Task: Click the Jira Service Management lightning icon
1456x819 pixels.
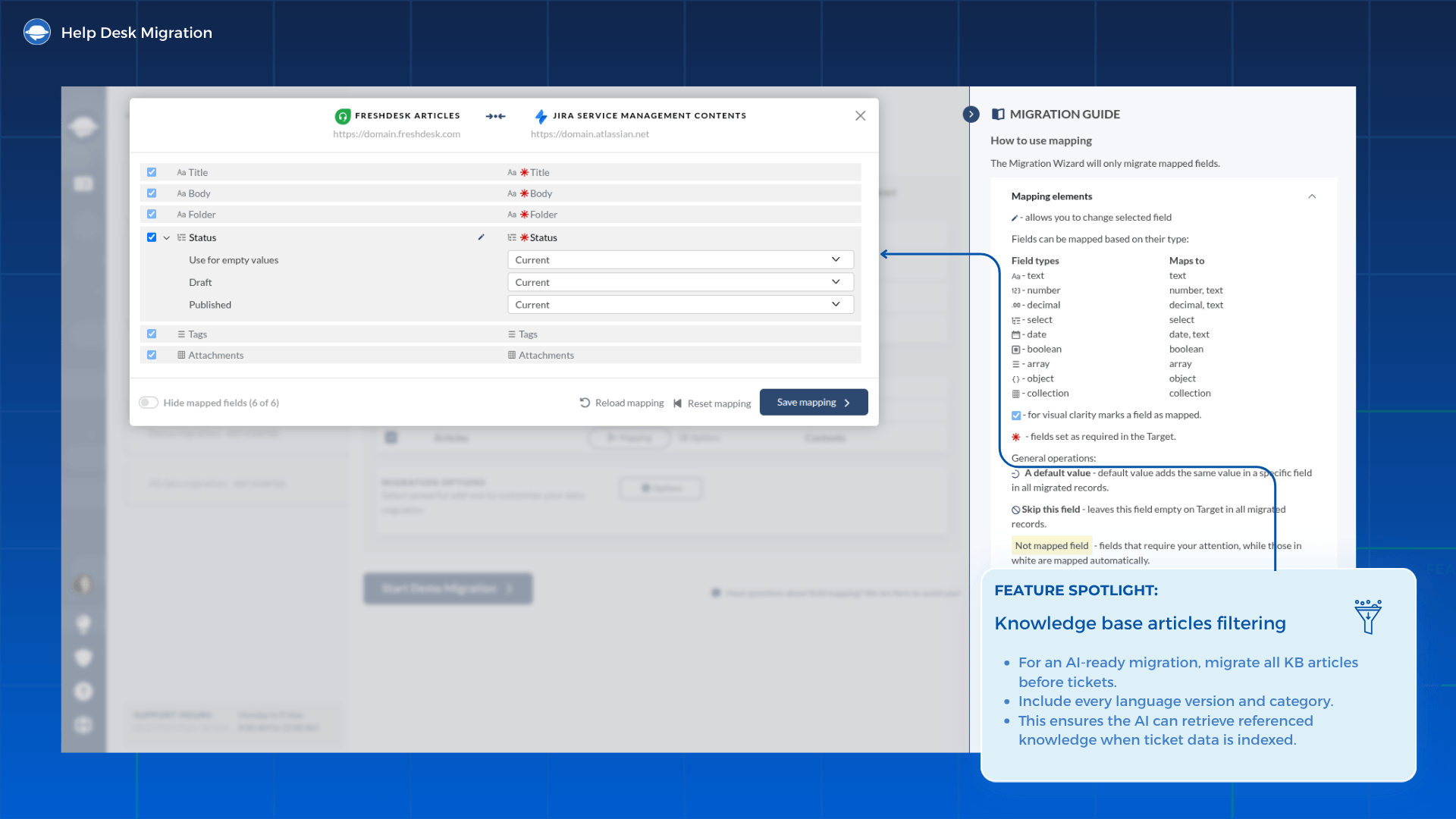Action: 541,116
